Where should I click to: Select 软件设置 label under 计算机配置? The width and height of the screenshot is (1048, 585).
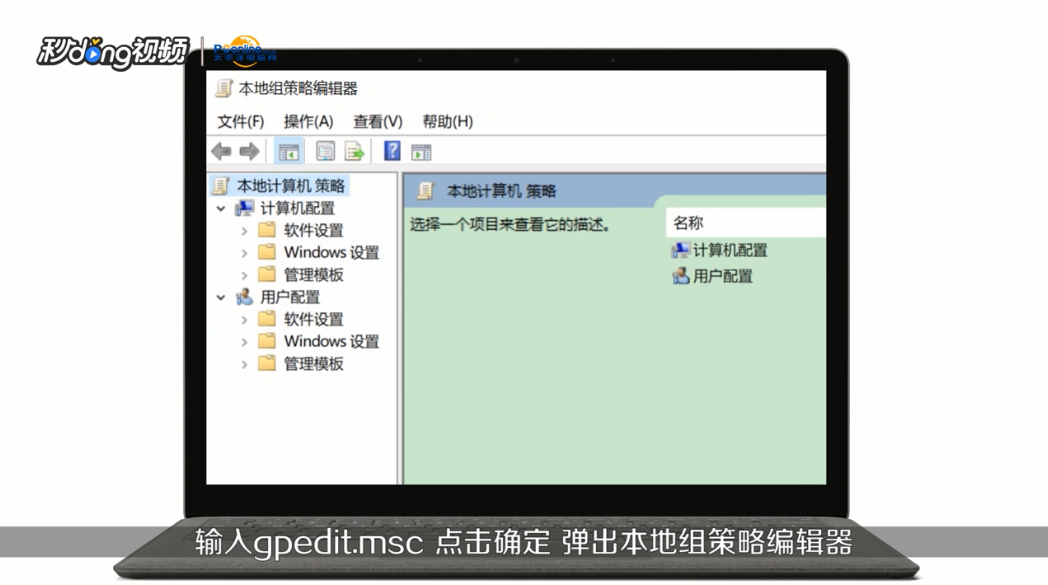click(313, 230)
